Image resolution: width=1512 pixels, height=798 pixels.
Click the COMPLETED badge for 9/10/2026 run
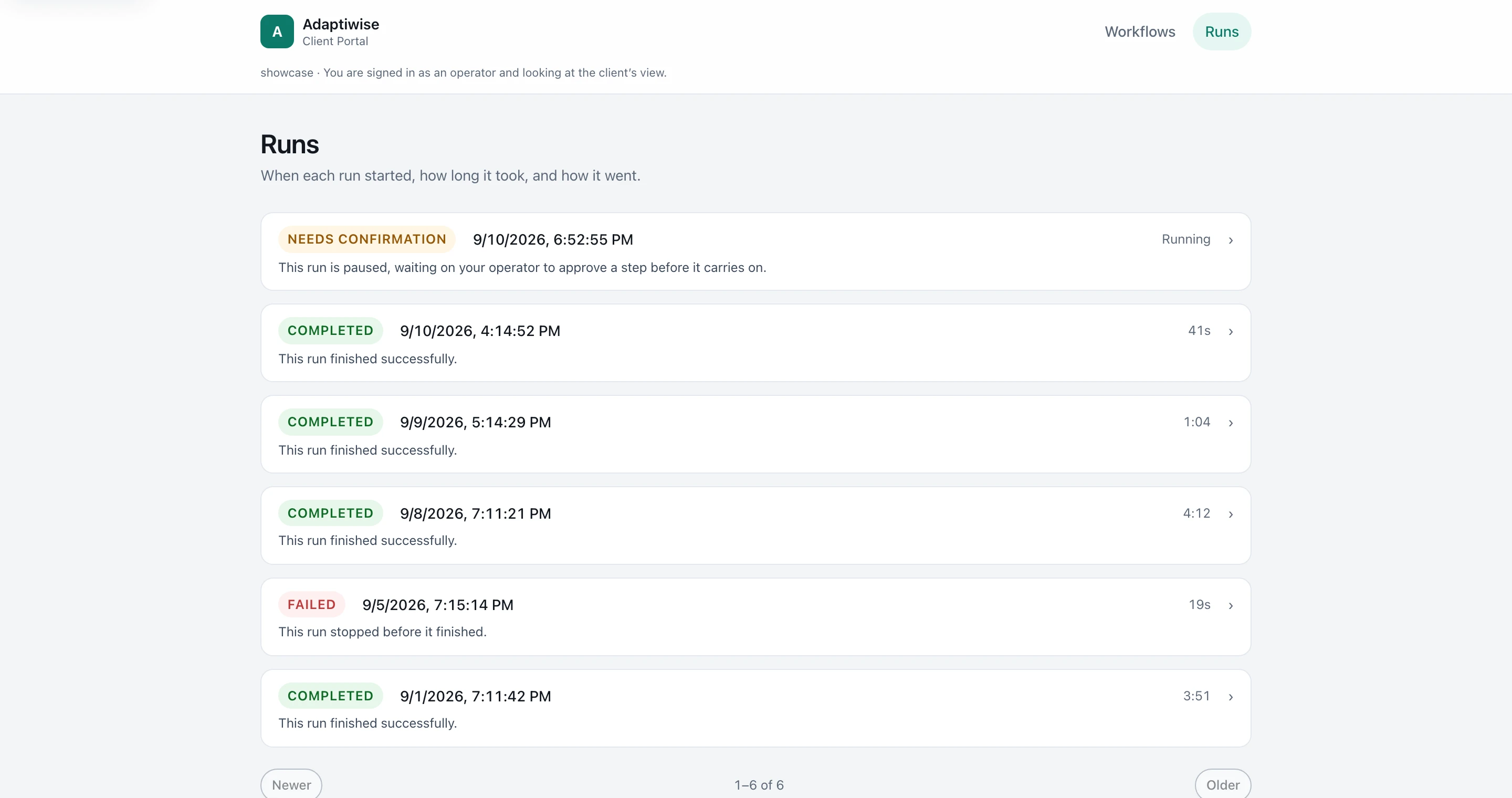coord(330,330)
